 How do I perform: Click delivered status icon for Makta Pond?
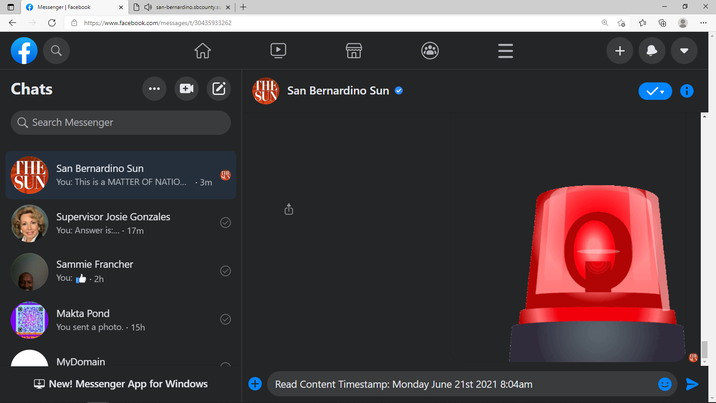pyautogui.click(x=226, y=319)
